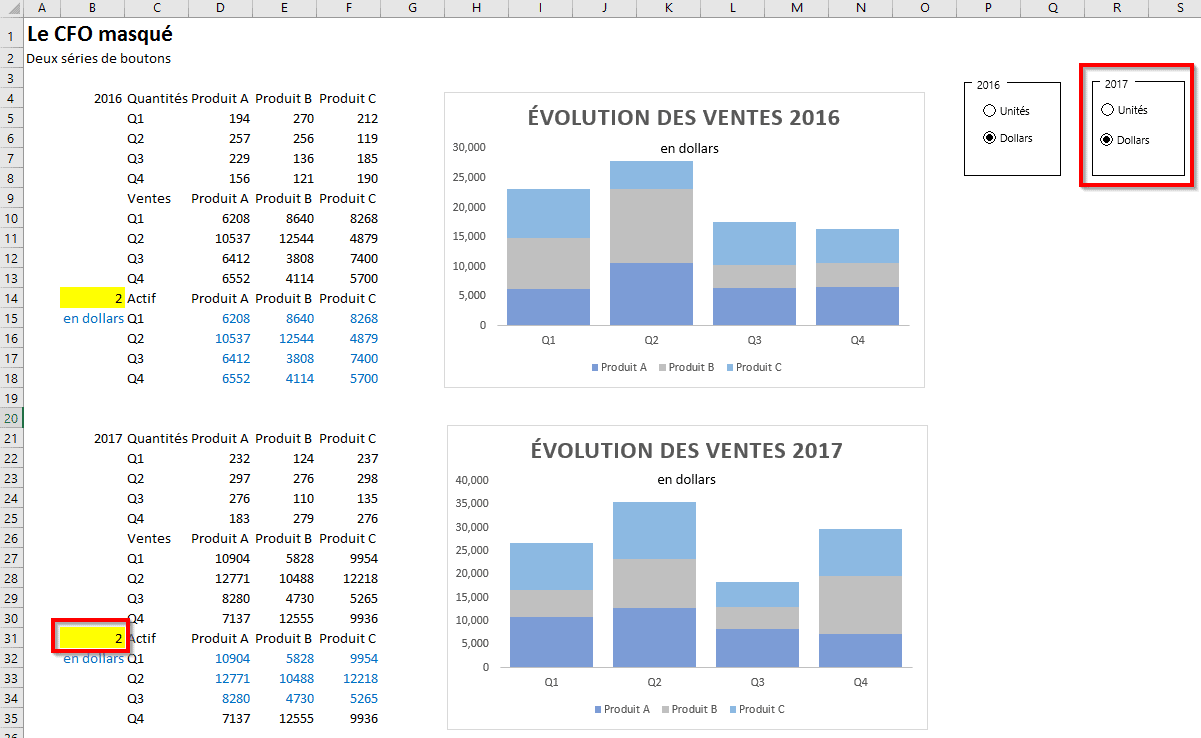Select the yellow cell in row 14
The image size is (1201, 738).
[92, 298]
